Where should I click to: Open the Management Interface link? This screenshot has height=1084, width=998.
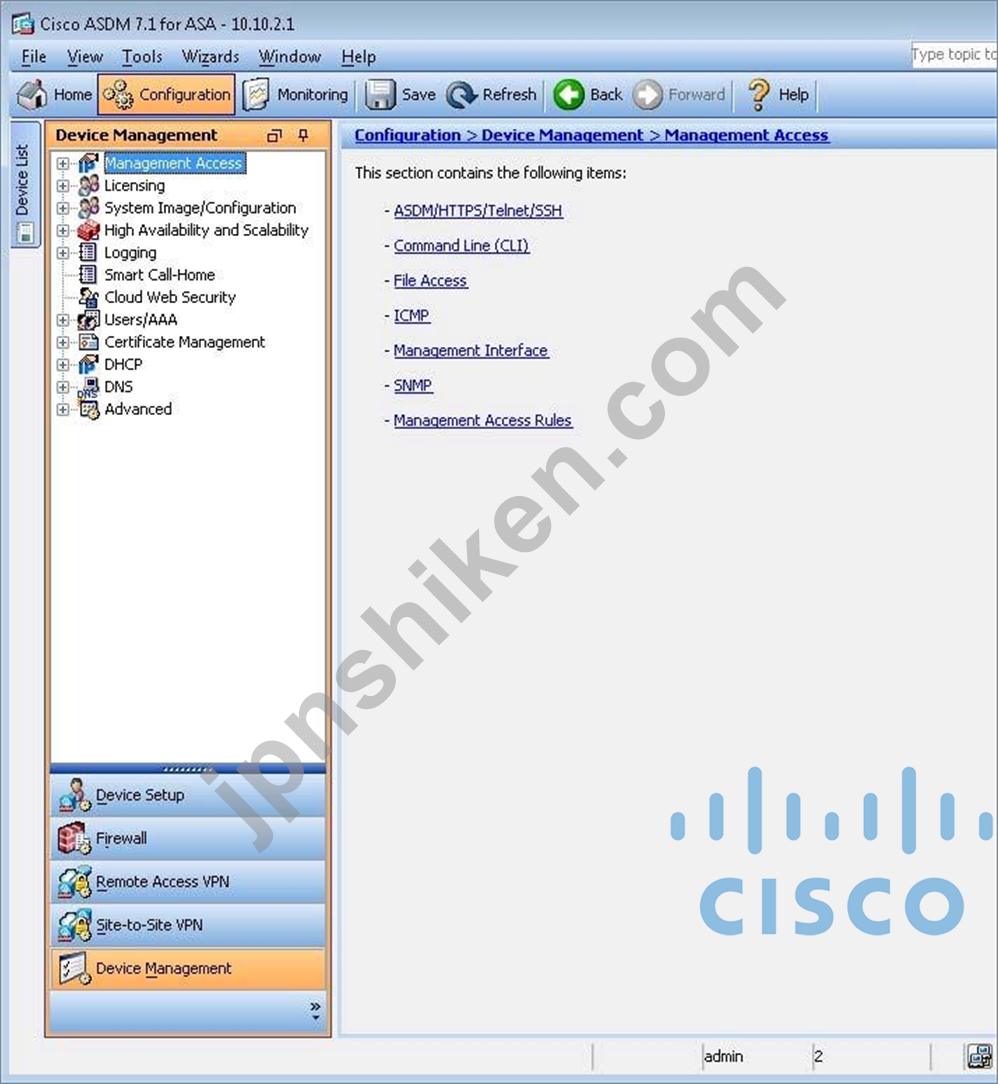pyautogui.click(x=471, y=351)
